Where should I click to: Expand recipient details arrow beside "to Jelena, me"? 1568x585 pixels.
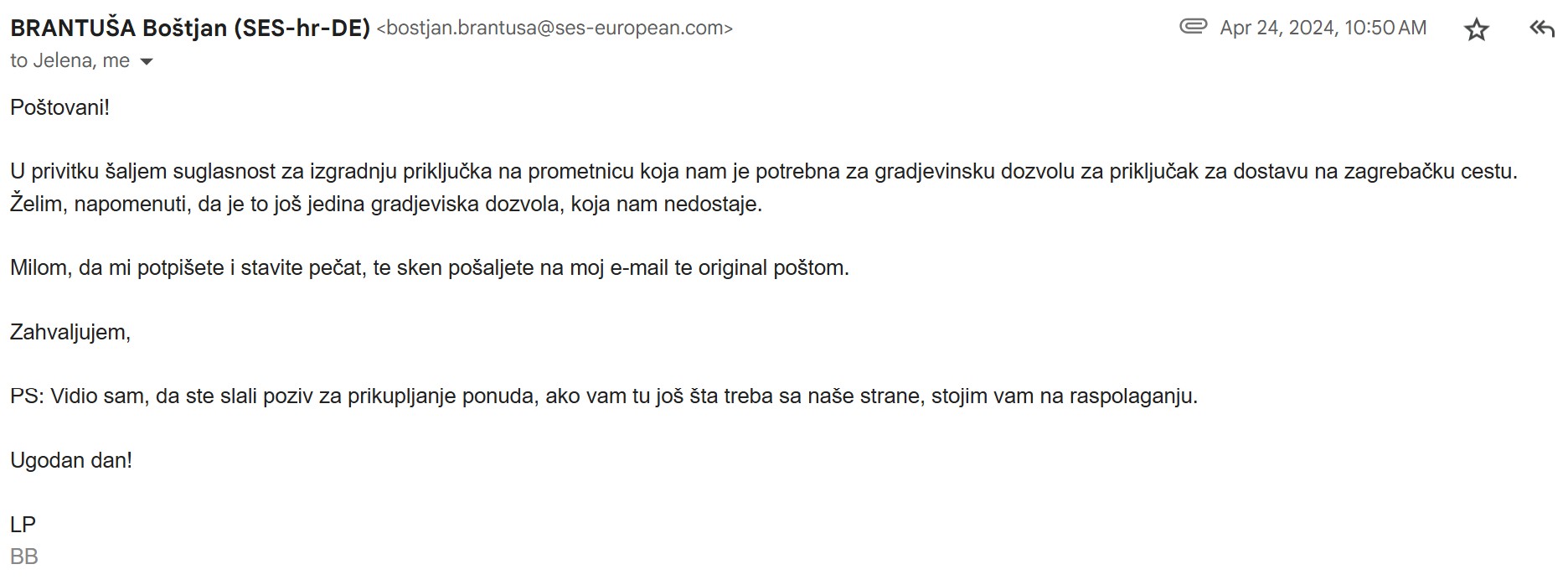point(146,62)
